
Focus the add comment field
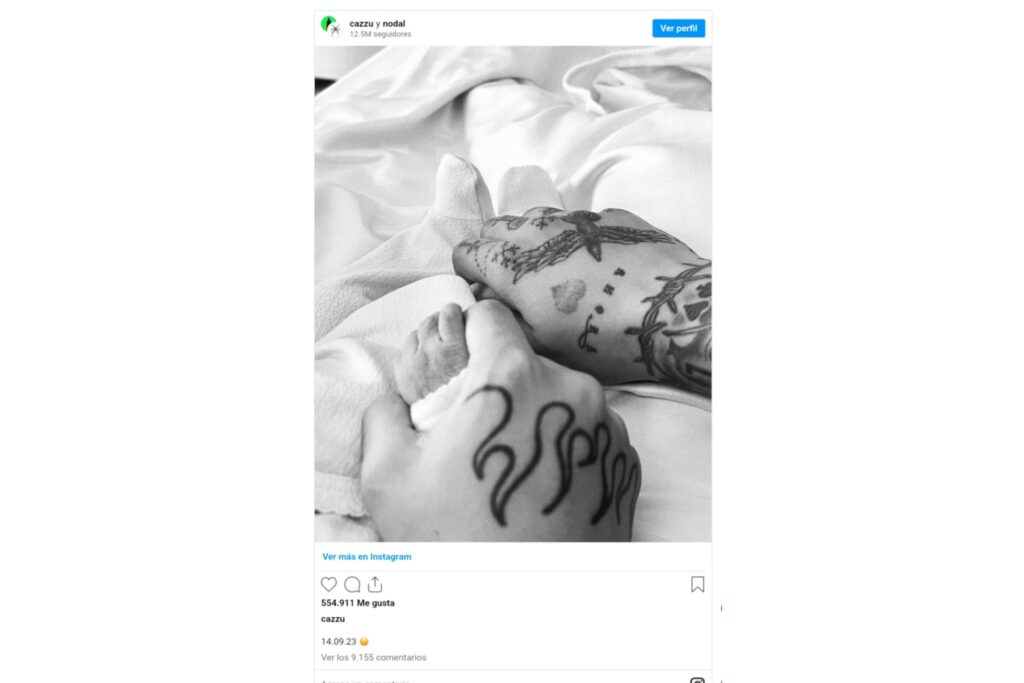[x=496, y=680]
